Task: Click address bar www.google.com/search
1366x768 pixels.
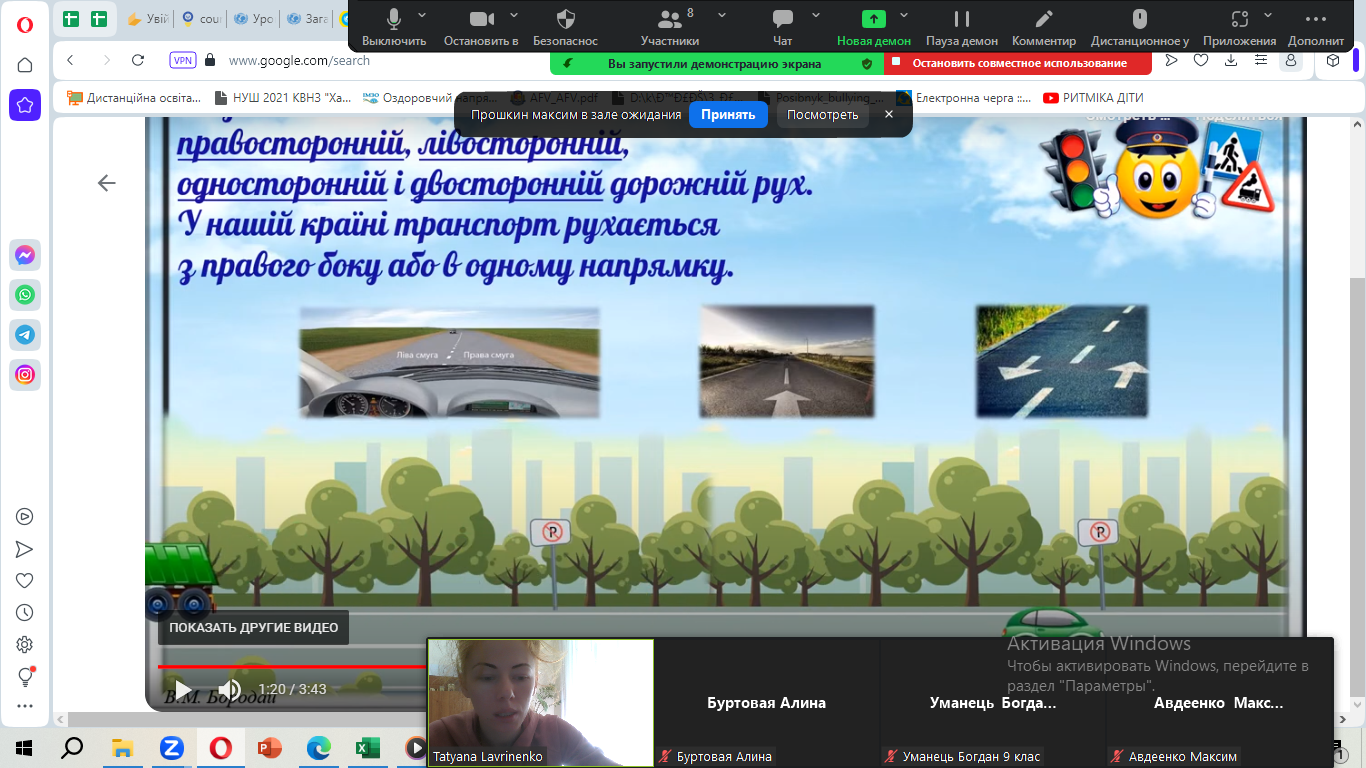Action: (299, 60)
